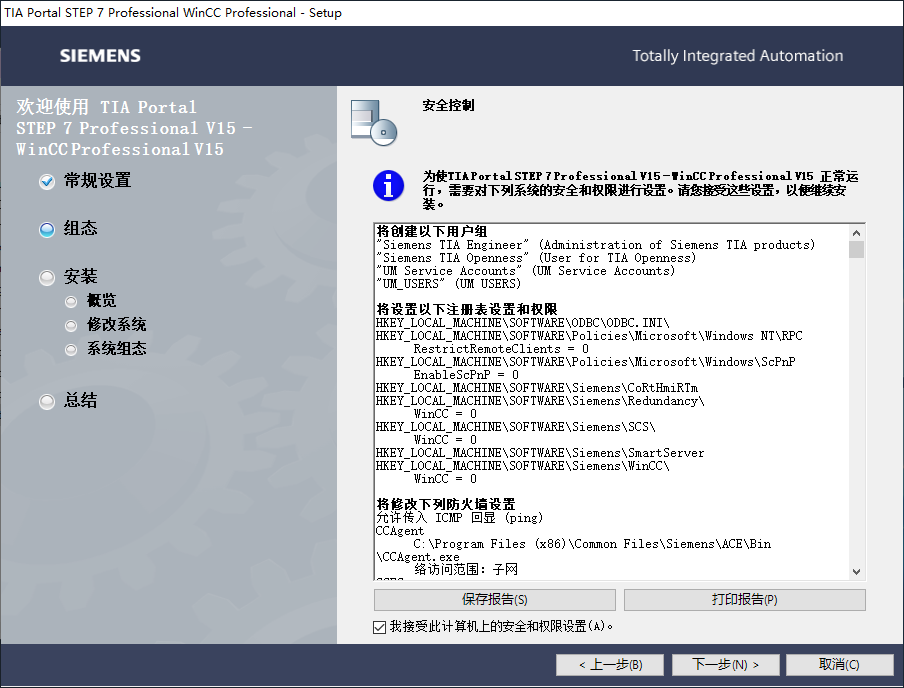Click the 将修改下列防火墙设置 heading
This screenshot has height=688, width=904.
pyautogui.click(x=446, y=505)
